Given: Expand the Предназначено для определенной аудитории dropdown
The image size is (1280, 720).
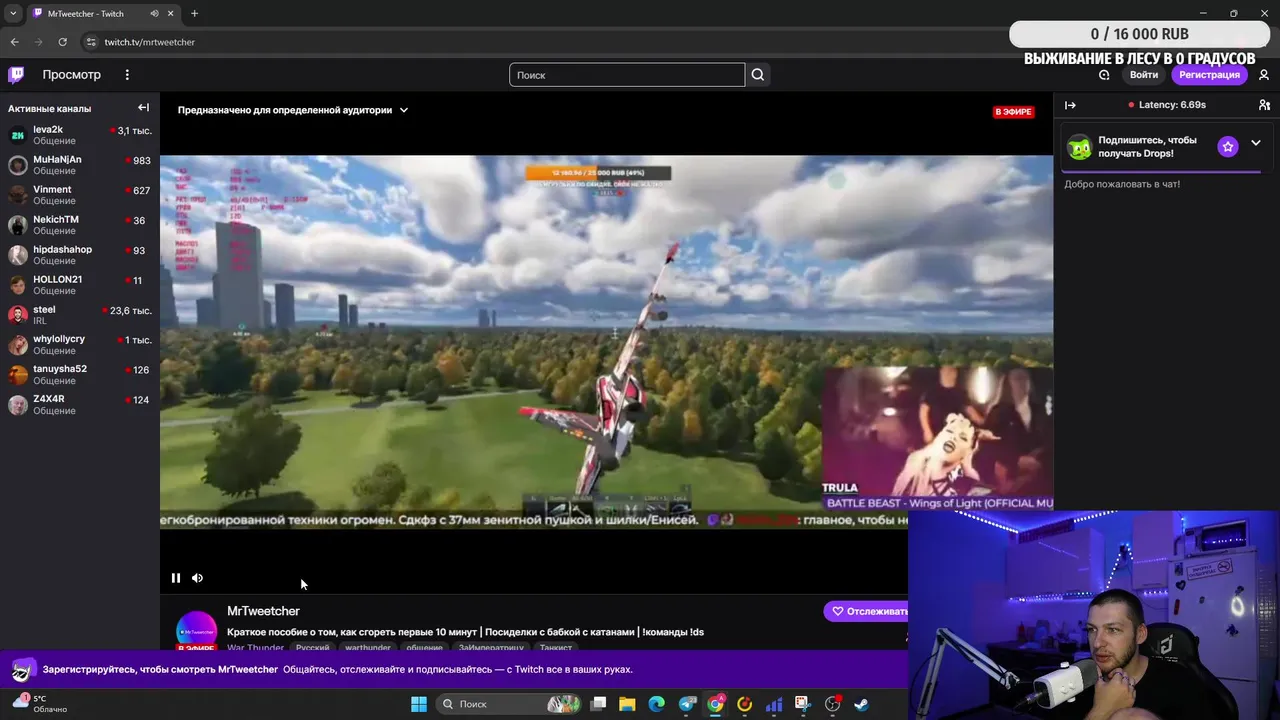Looking at the screenshot, I should pos(293,110).
